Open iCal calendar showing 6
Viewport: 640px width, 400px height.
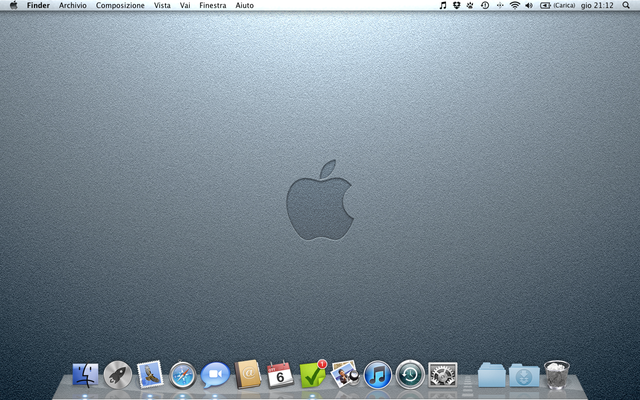pyautogui.click(x=280, y=375)
